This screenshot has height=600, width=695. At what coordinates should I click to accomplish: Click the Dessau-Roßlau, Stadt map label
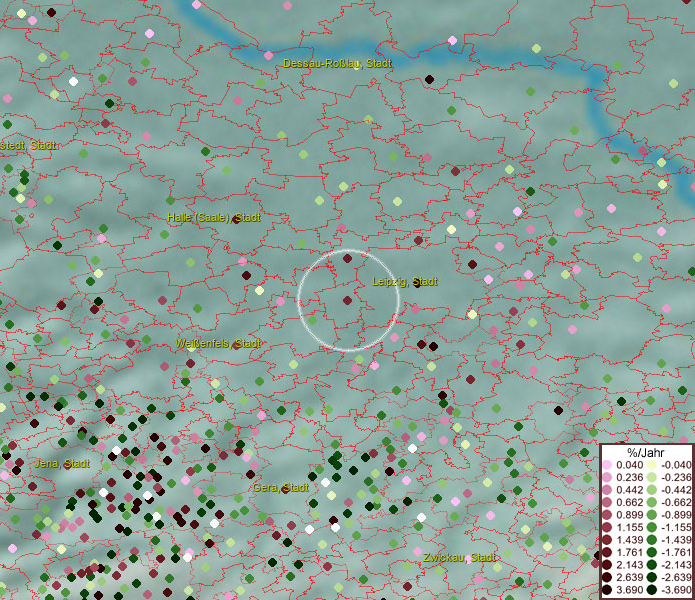(337, 63)
